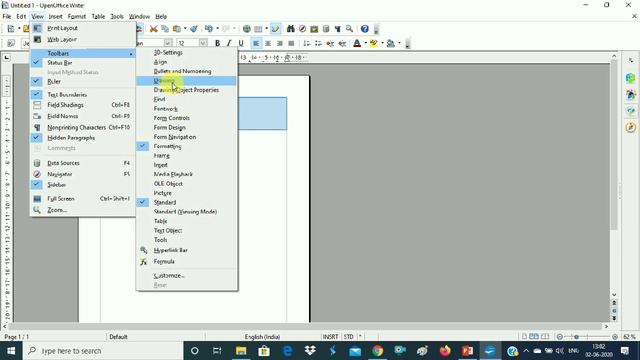Click the Paste clipboard icon

[x=177, y=29]
